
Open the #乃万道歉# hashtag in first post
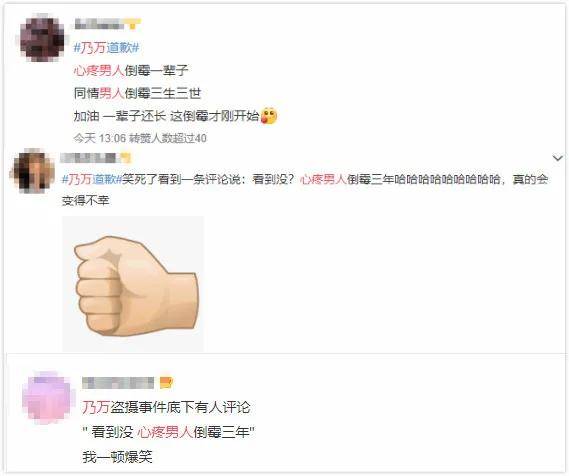pos(106,48)
